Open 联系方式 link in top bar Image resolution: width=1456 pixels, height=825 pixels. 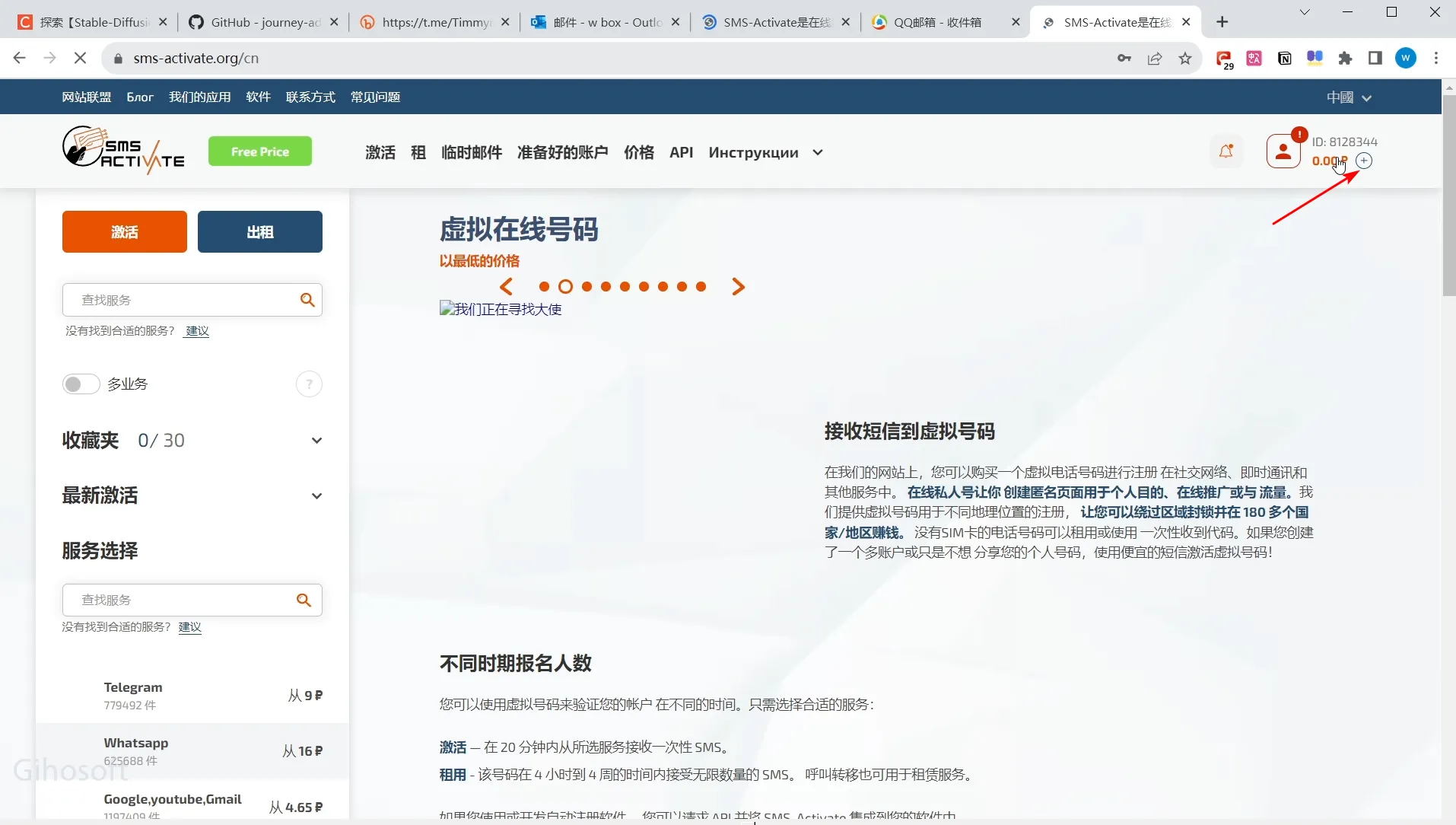click(x=310, y=97)
